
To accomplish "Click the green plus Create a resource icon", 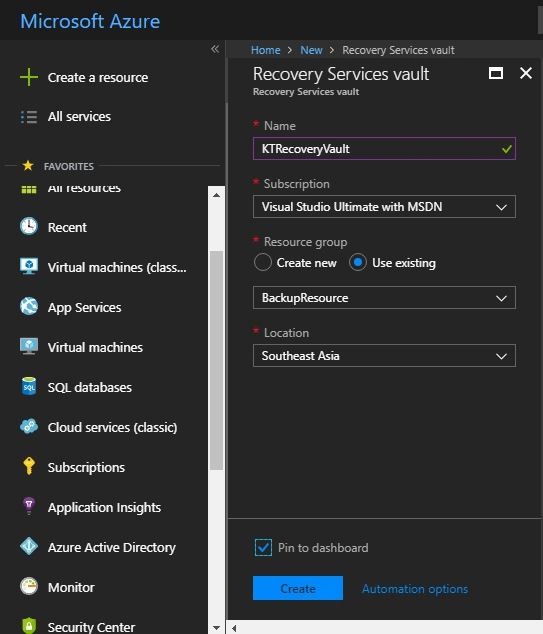I will pos(29,77).
